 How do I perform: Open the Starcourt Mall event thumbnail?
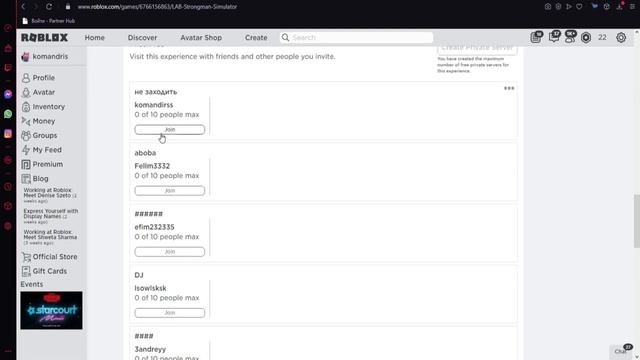pyautogui.click(x=51, y=310)
